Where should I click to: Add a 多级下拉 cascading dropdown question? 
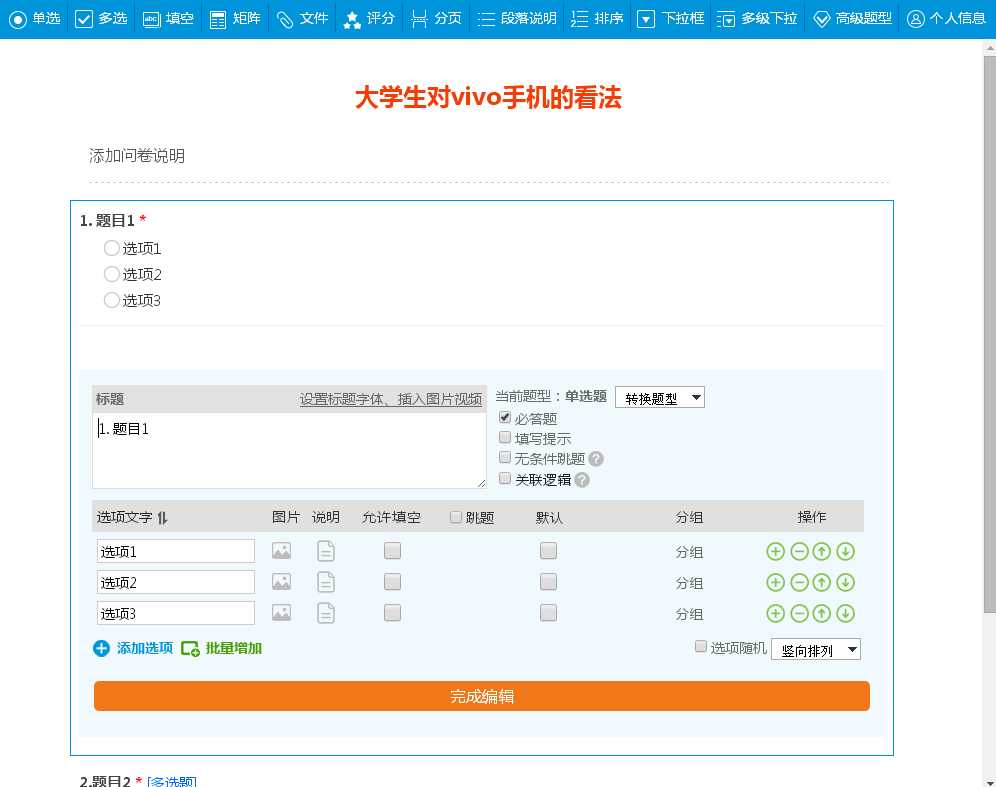757,18
